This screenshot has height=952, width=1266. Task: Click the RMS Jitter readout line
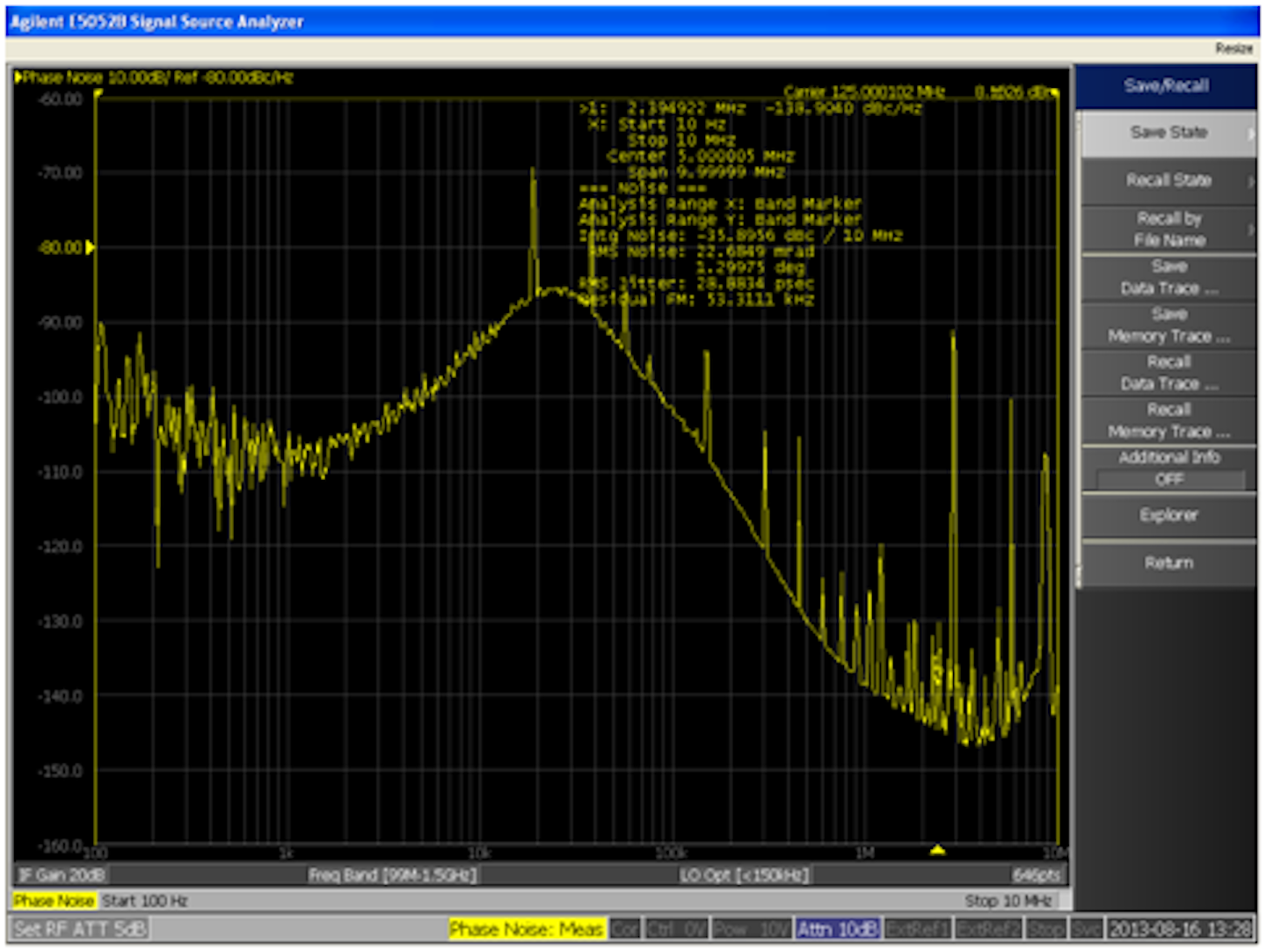pyautogui.click(x=696, y=283)
